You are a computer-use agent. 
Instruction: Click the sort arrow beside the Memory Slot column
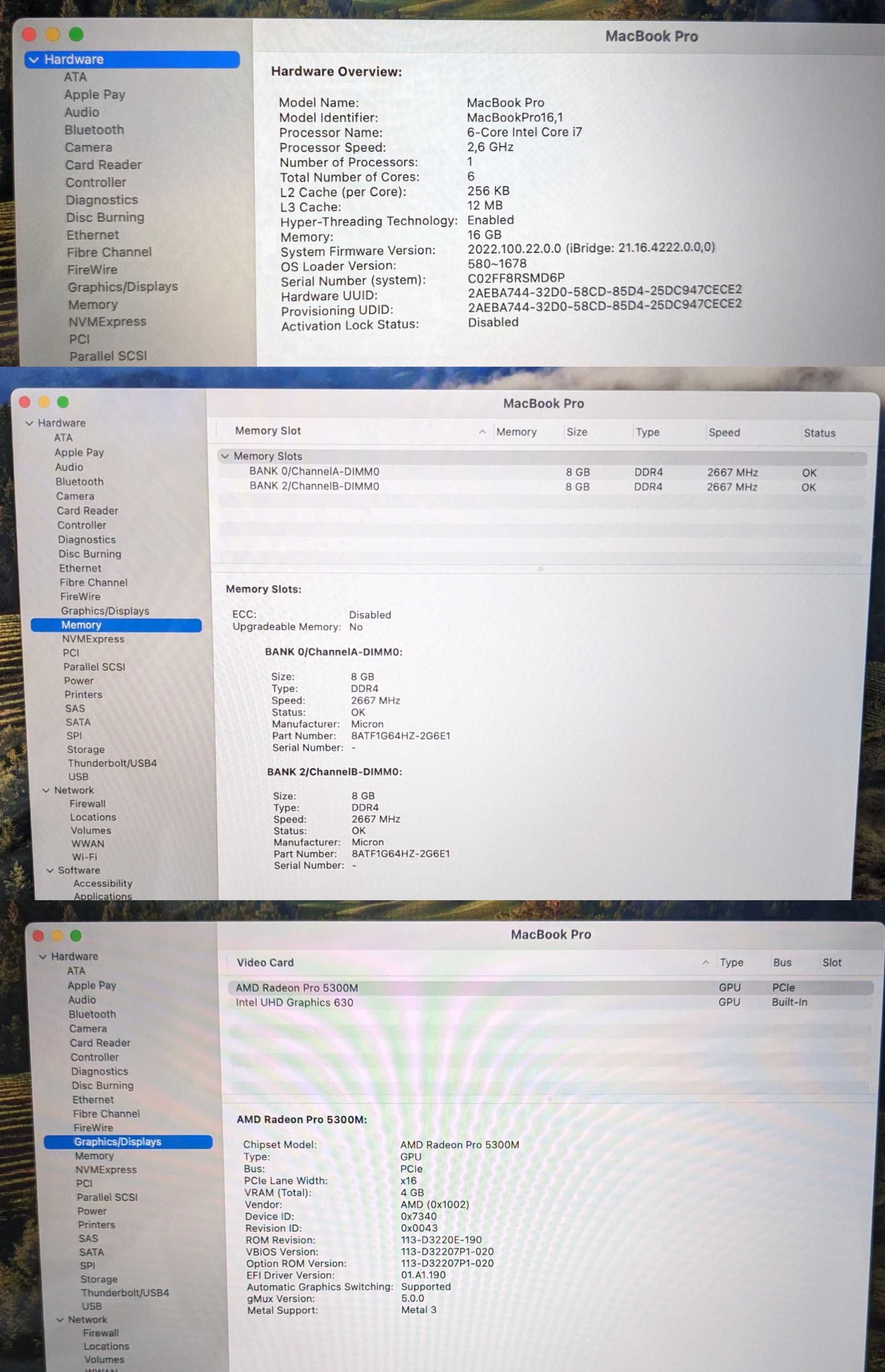pyautogui.click(x=482, y=432)
